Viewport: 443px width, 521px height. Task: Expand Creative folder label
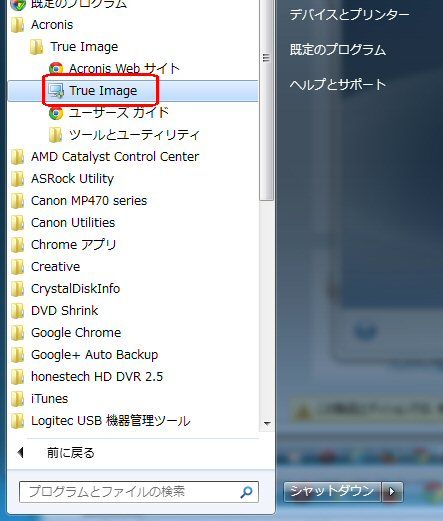[x=56, y=267]
